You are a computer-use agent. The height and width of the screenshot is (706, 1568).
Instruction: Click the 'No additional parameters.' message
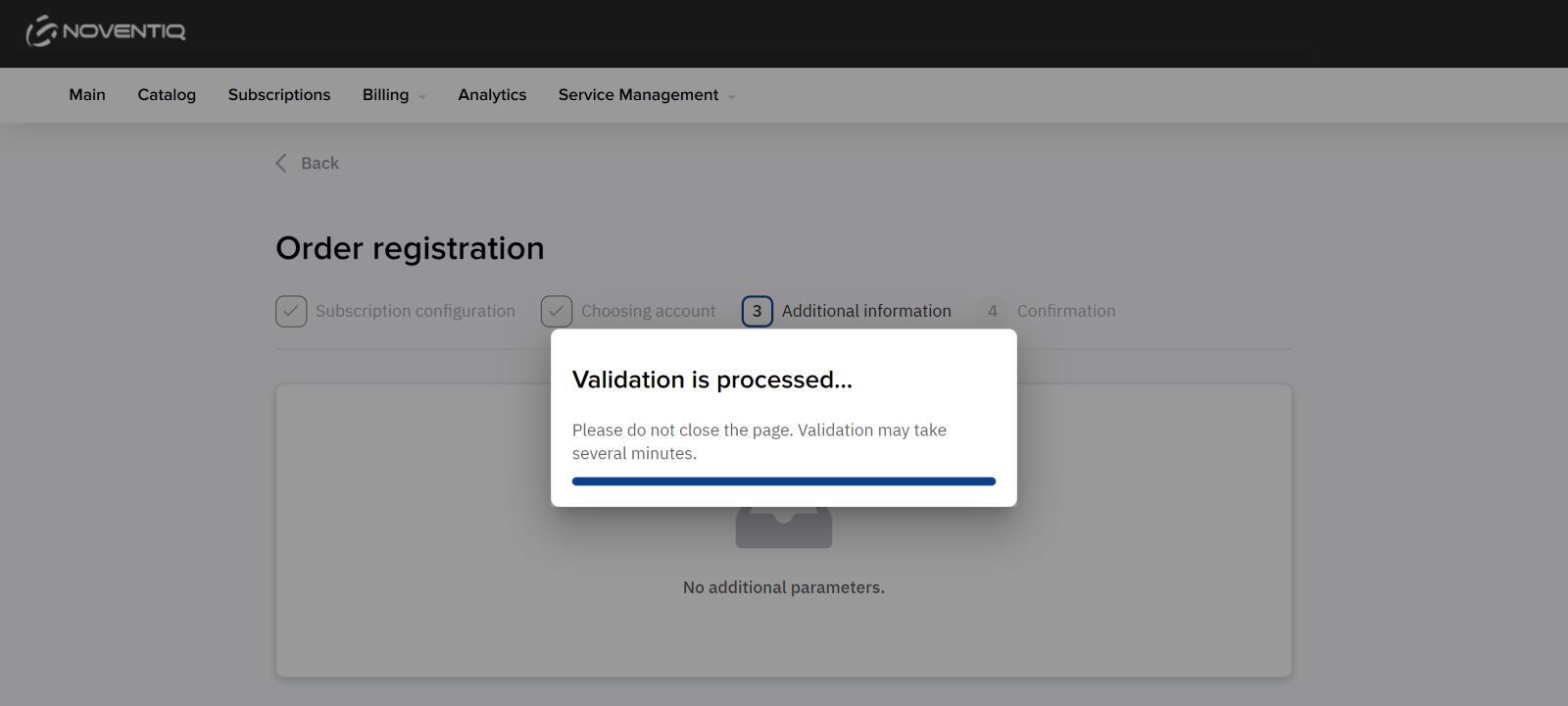click(x=783, y=587)
